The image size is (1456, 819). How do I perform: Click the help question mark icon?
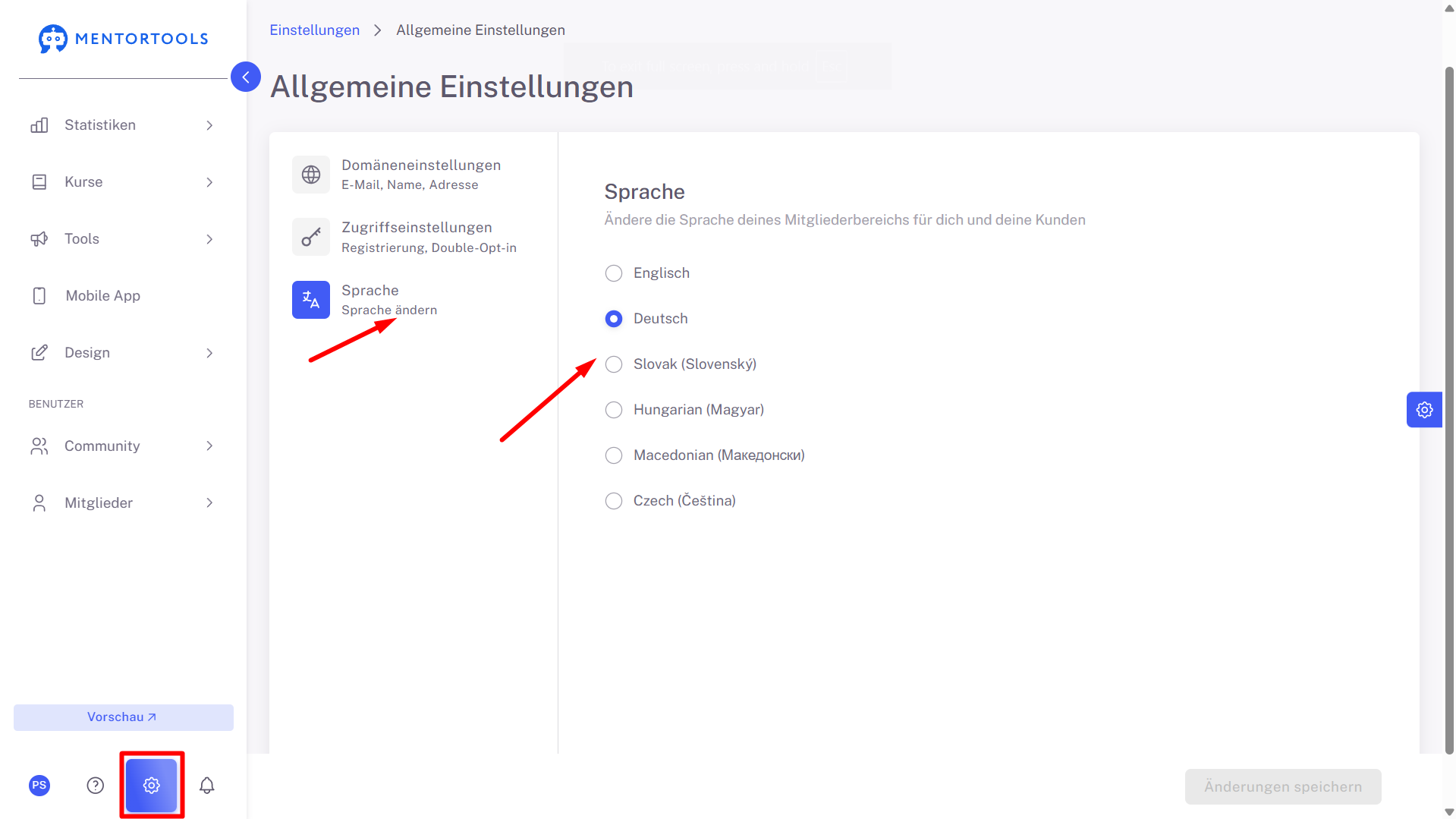pos(96,786)
